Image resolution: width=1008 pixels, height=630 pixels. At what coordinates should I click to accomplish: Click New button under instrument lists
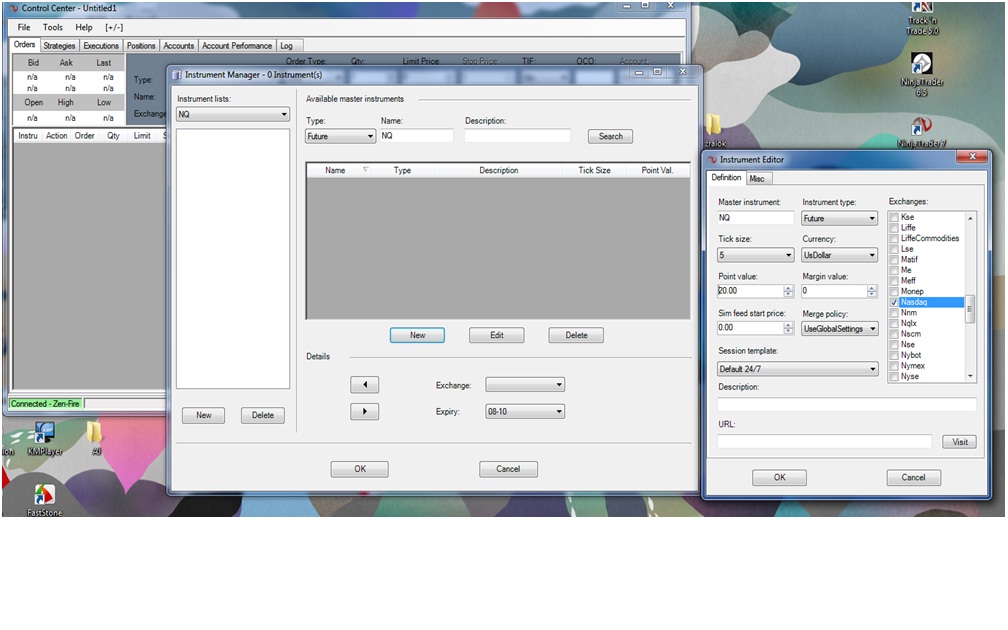click(x=203, y=415)
